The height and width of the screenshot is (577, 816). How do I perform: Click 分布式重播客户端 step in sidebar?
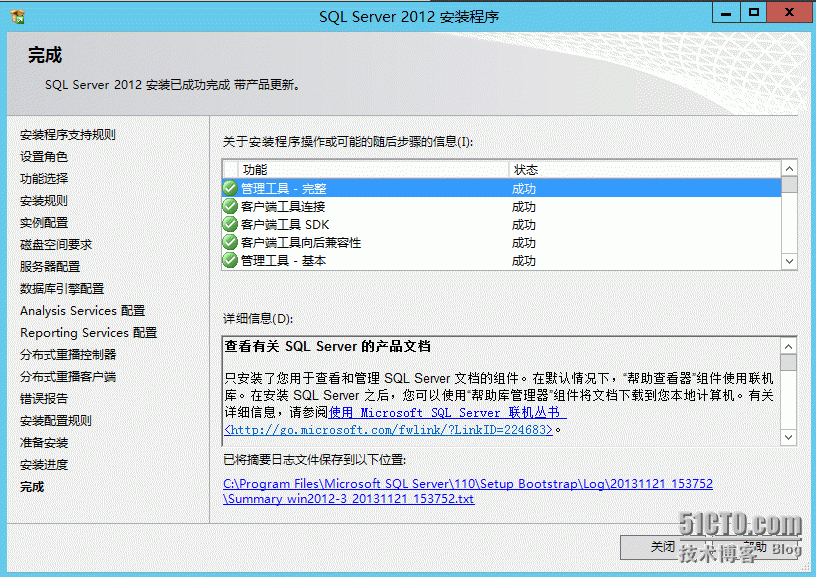click(68, 376)
